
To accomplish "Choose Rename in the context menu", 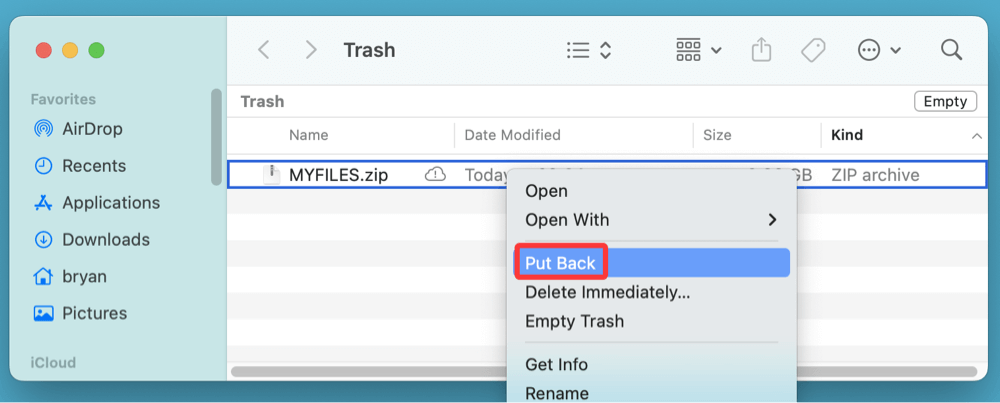I will point(651,393).
